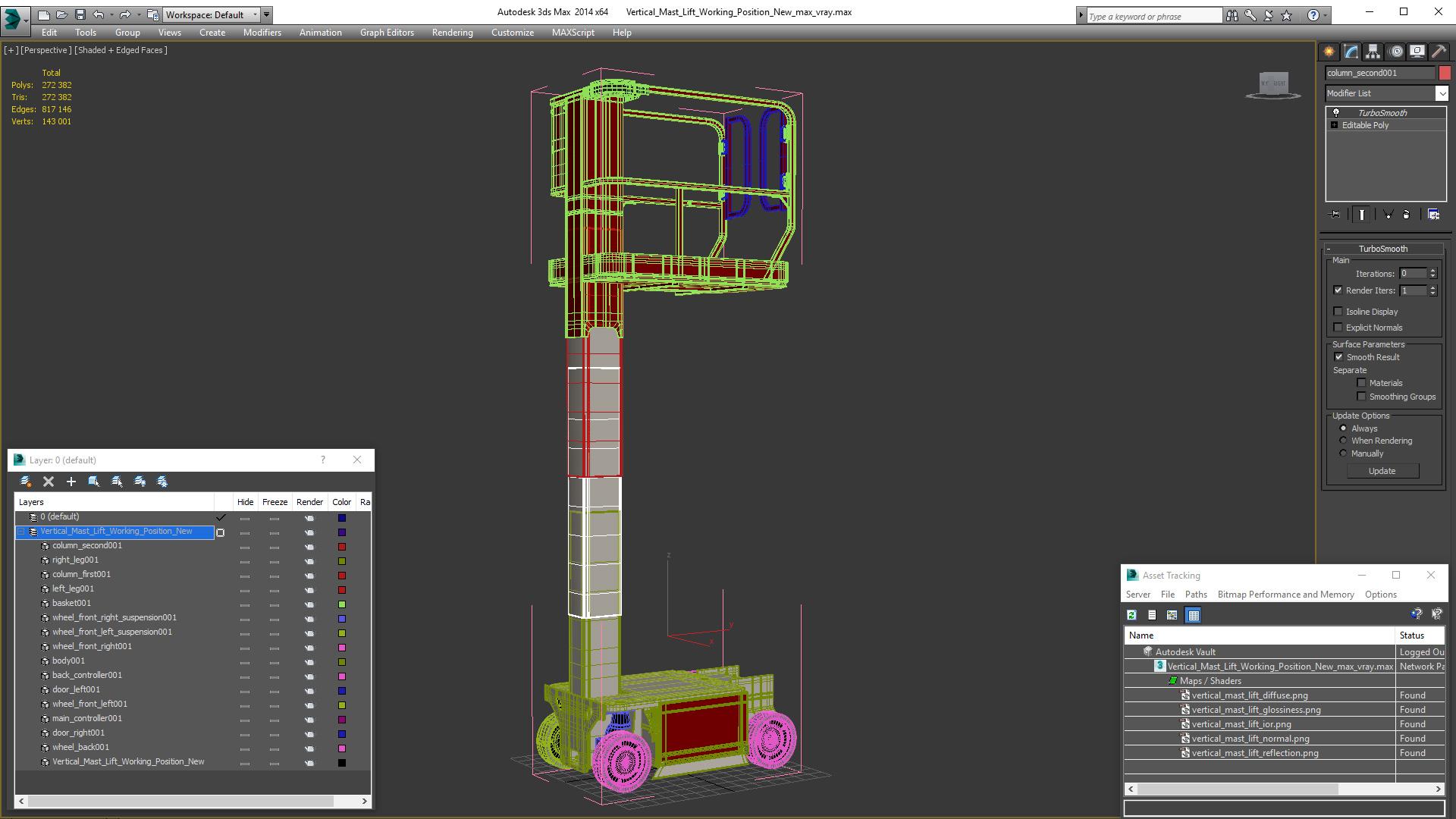Click the object name field column_second001
This screenshot has height=819, width=1456.
click(1379, 73)
